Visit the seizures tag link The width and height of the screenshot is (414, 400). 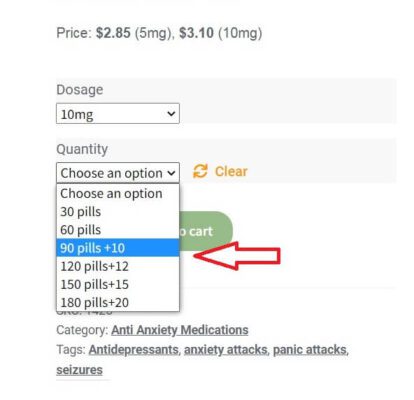[x=79, y=370]
